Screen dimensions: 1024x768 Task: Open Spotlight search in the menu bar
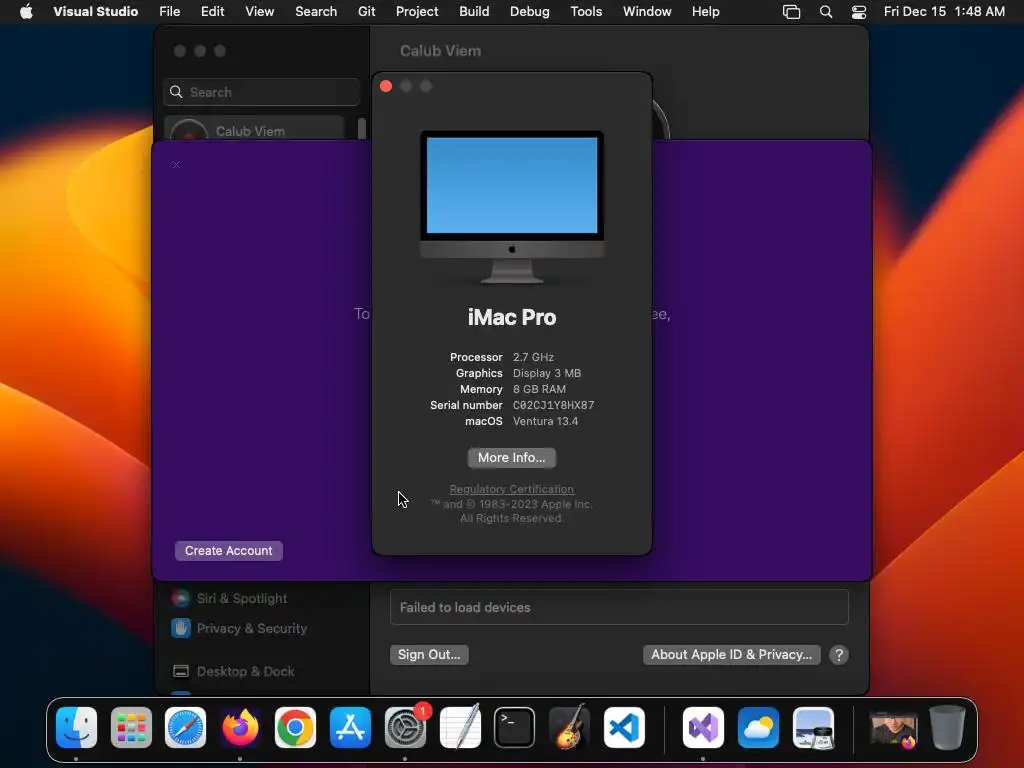[x=825, y=12]
